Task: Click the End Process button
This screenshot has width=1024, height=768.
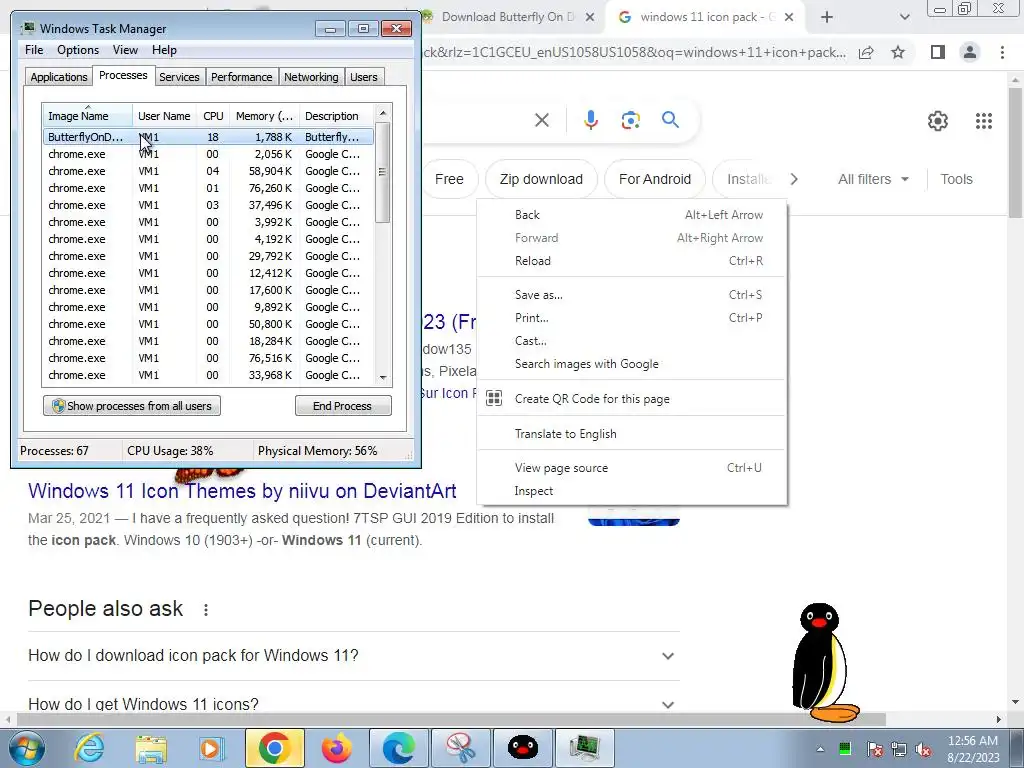Action: click(343, 406)
